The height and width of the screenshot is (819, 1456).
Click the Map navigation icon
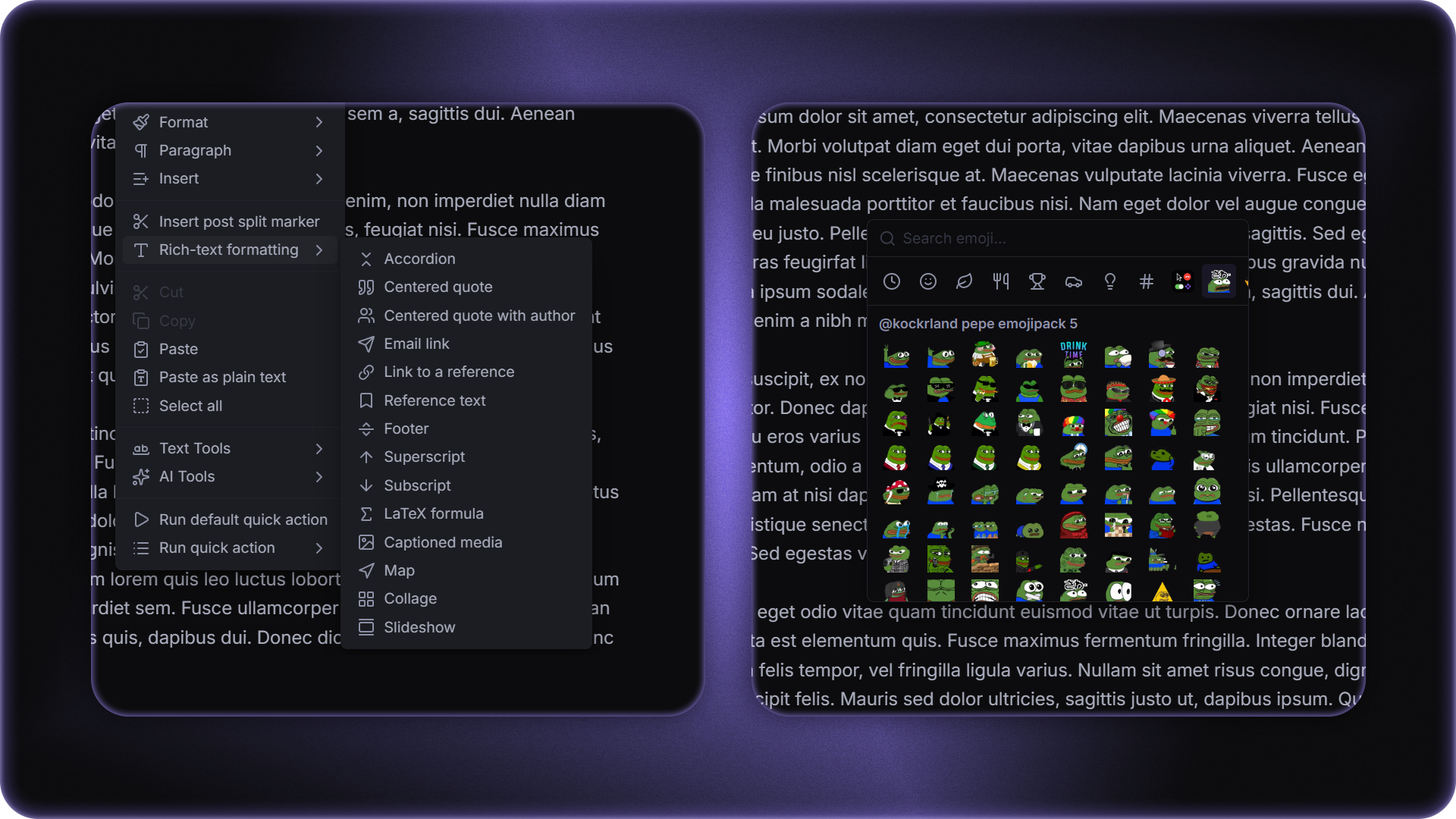pyautogui.click(x=366, y=570)
